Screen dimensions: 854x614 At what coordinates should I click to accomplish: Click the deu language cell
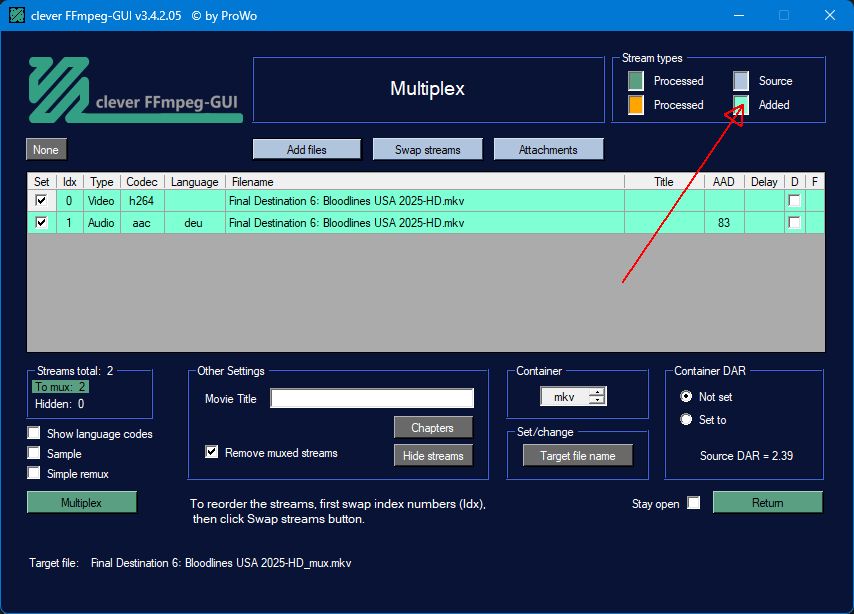point(194,222)
